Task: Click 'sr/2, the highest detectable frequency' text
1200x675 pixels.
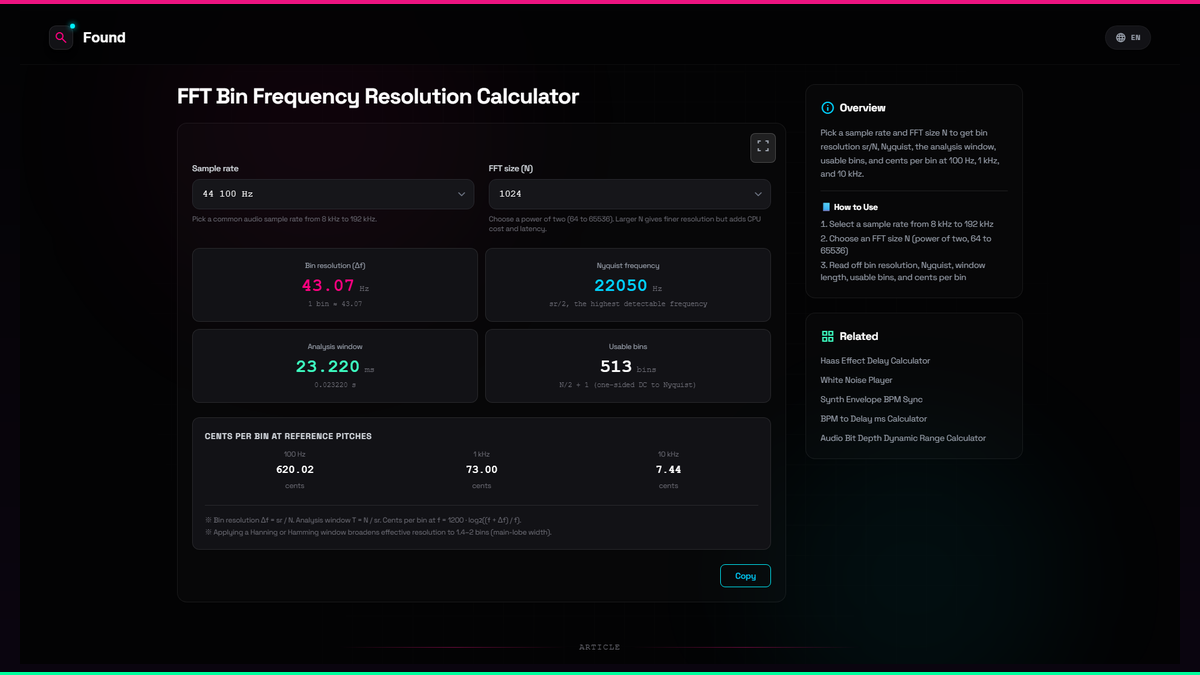Action: click(628, 303)
